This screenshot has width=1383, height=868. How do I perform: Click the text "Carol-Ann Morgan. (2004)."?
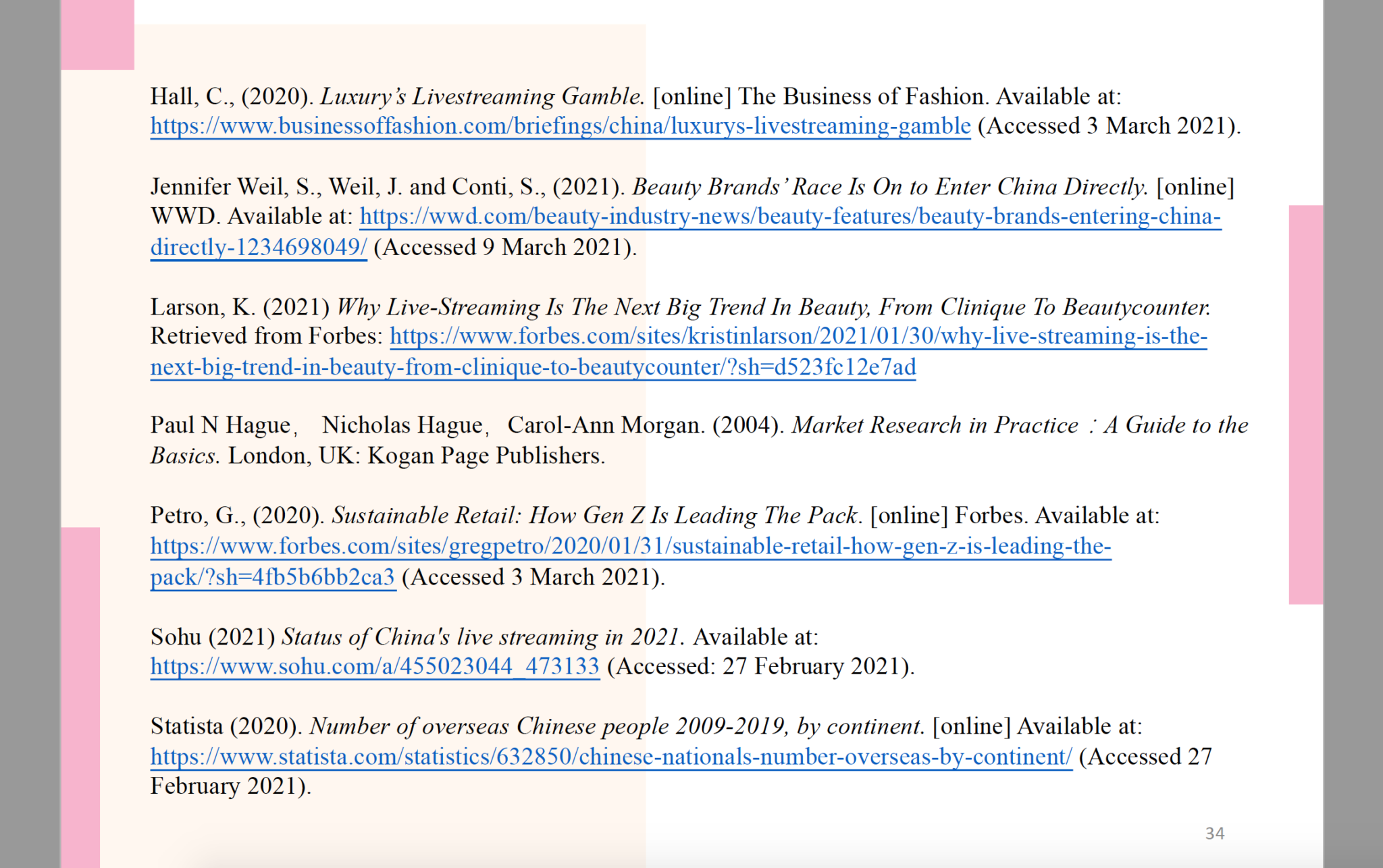pyautogui.click(x=646, y=425)
